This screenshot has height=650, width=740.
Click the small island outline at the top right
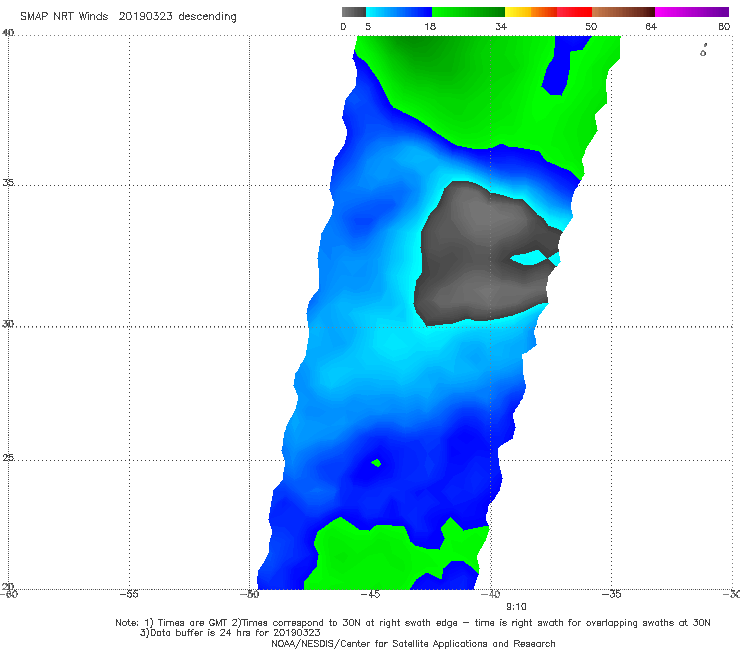pos(703,51)
